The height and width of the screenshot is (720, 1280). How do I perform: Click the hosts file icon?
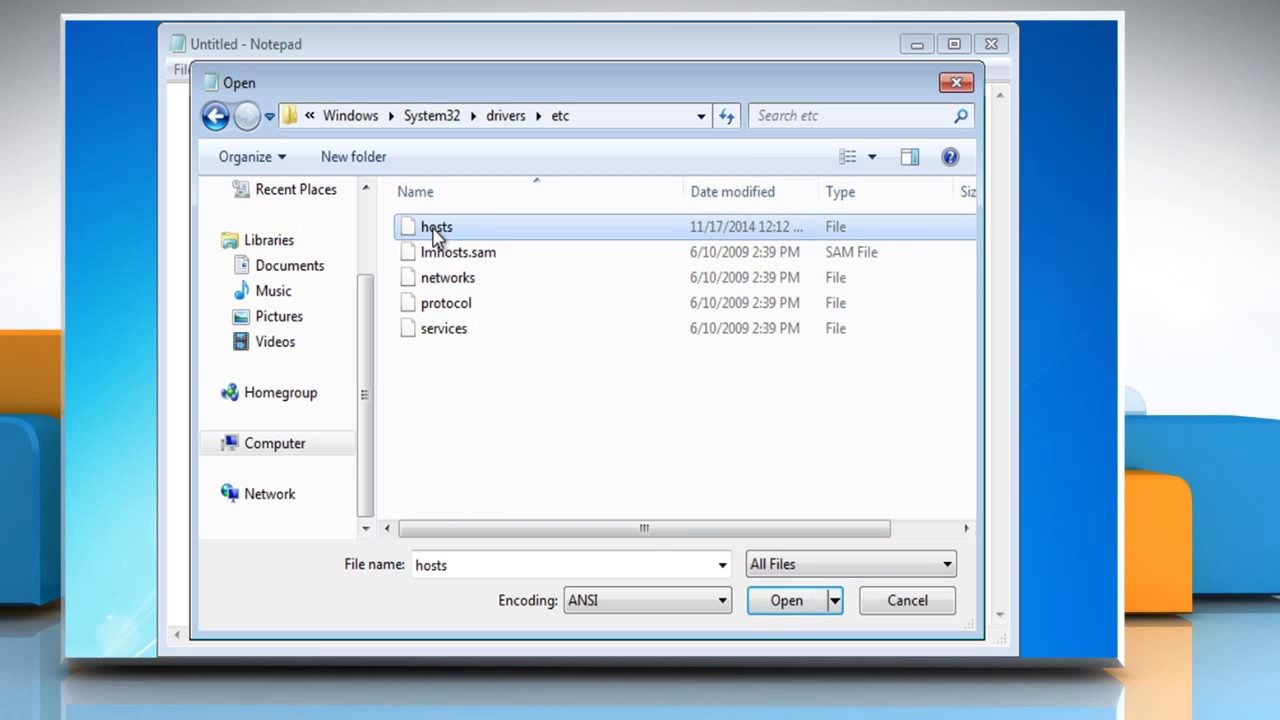[x=407, y=227]
